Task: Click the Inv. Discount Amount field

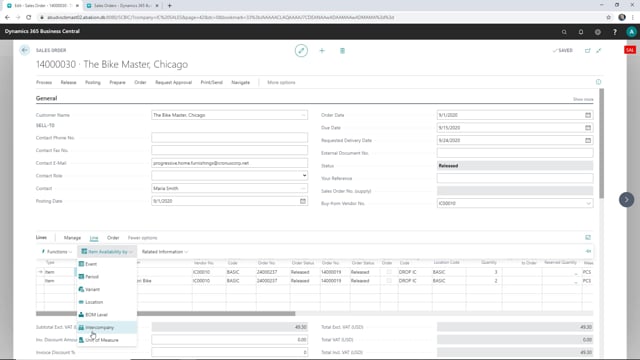Action: [x=229, y=340]
